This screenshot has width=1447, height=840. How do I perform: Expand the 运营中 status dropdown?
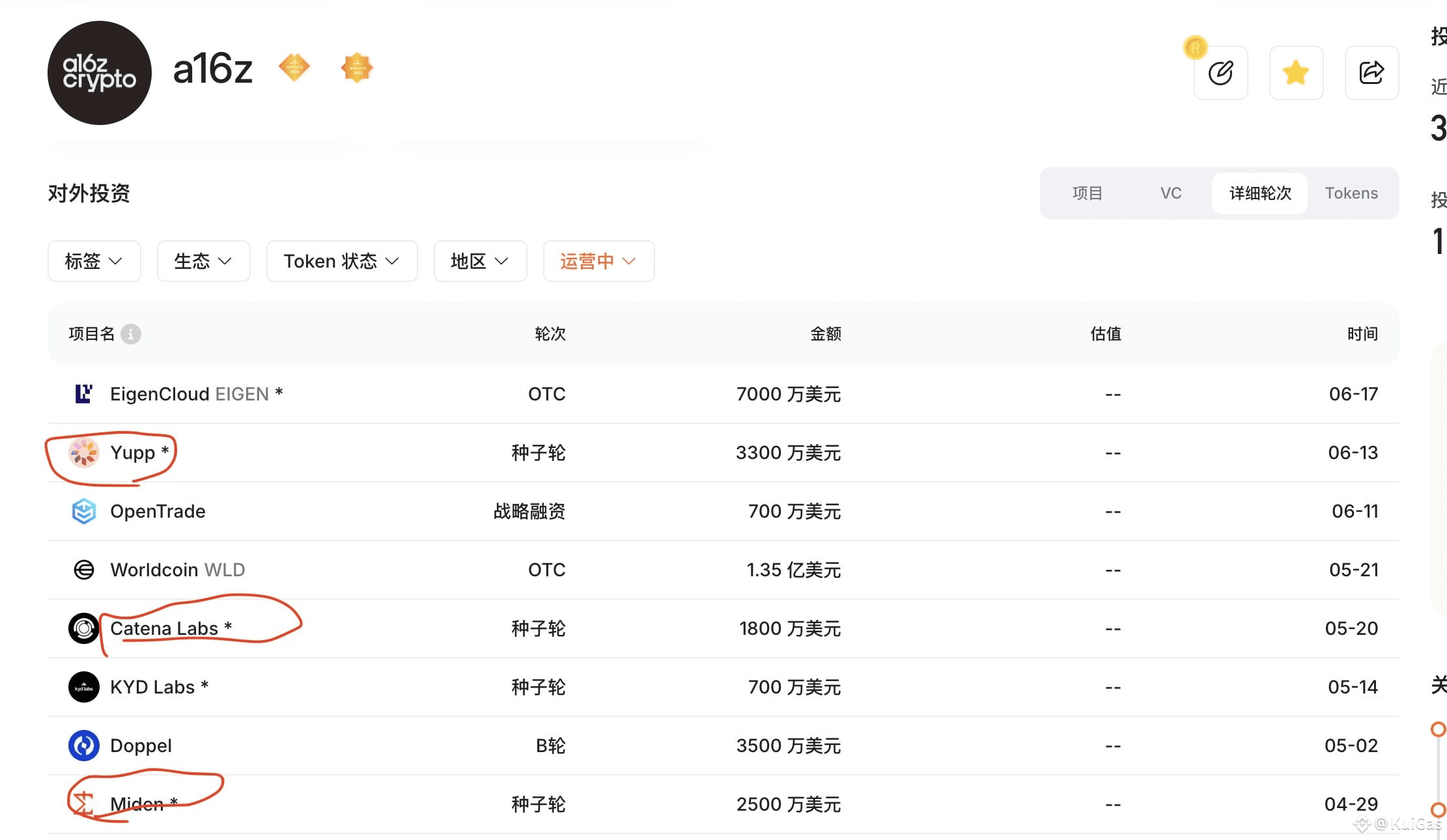599,261
